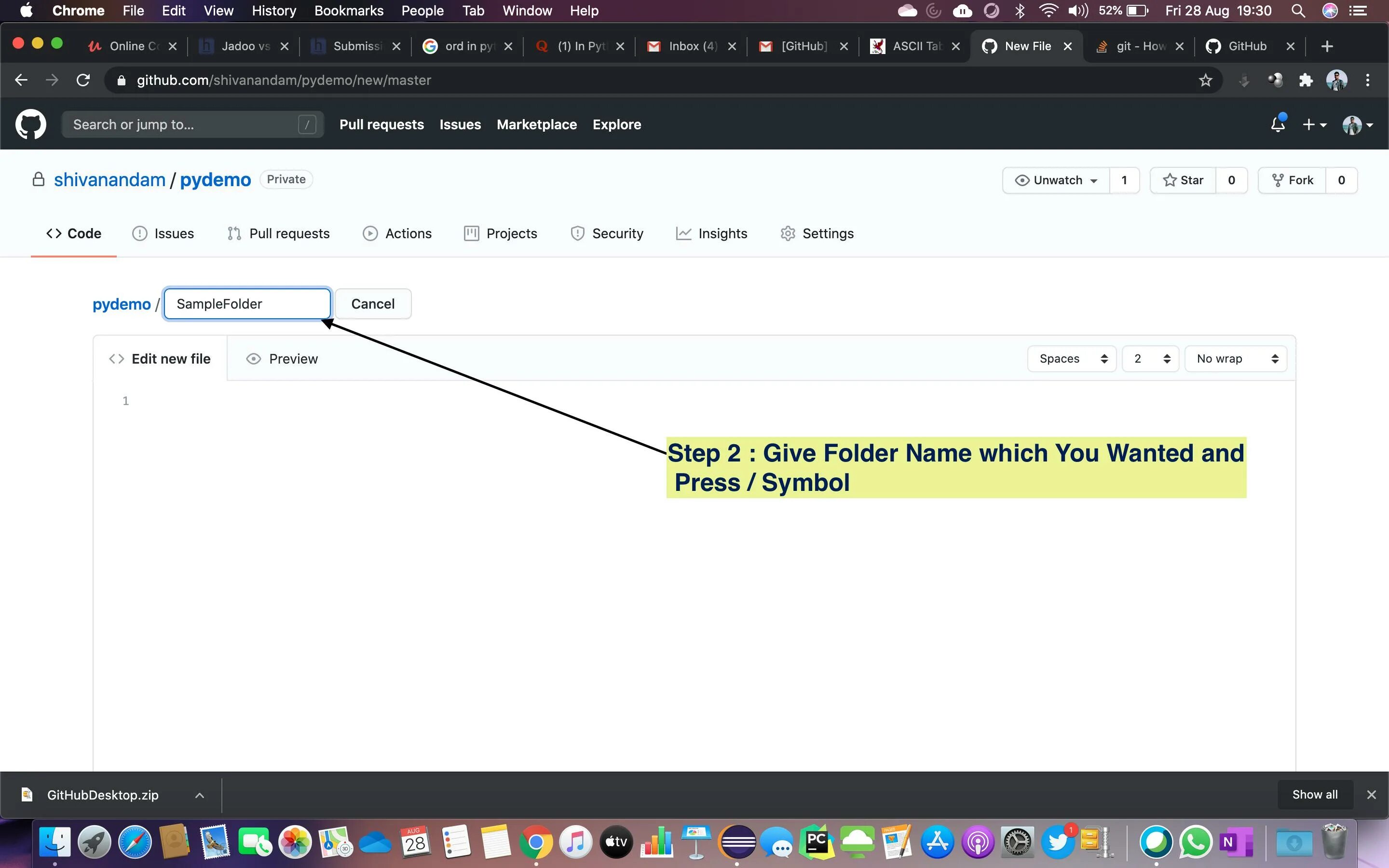The height and width of the screenshot is (868, 1389).
Task: Open WhatsApp in the dock
Action: pyautogui.click(x=1195, y=842)
